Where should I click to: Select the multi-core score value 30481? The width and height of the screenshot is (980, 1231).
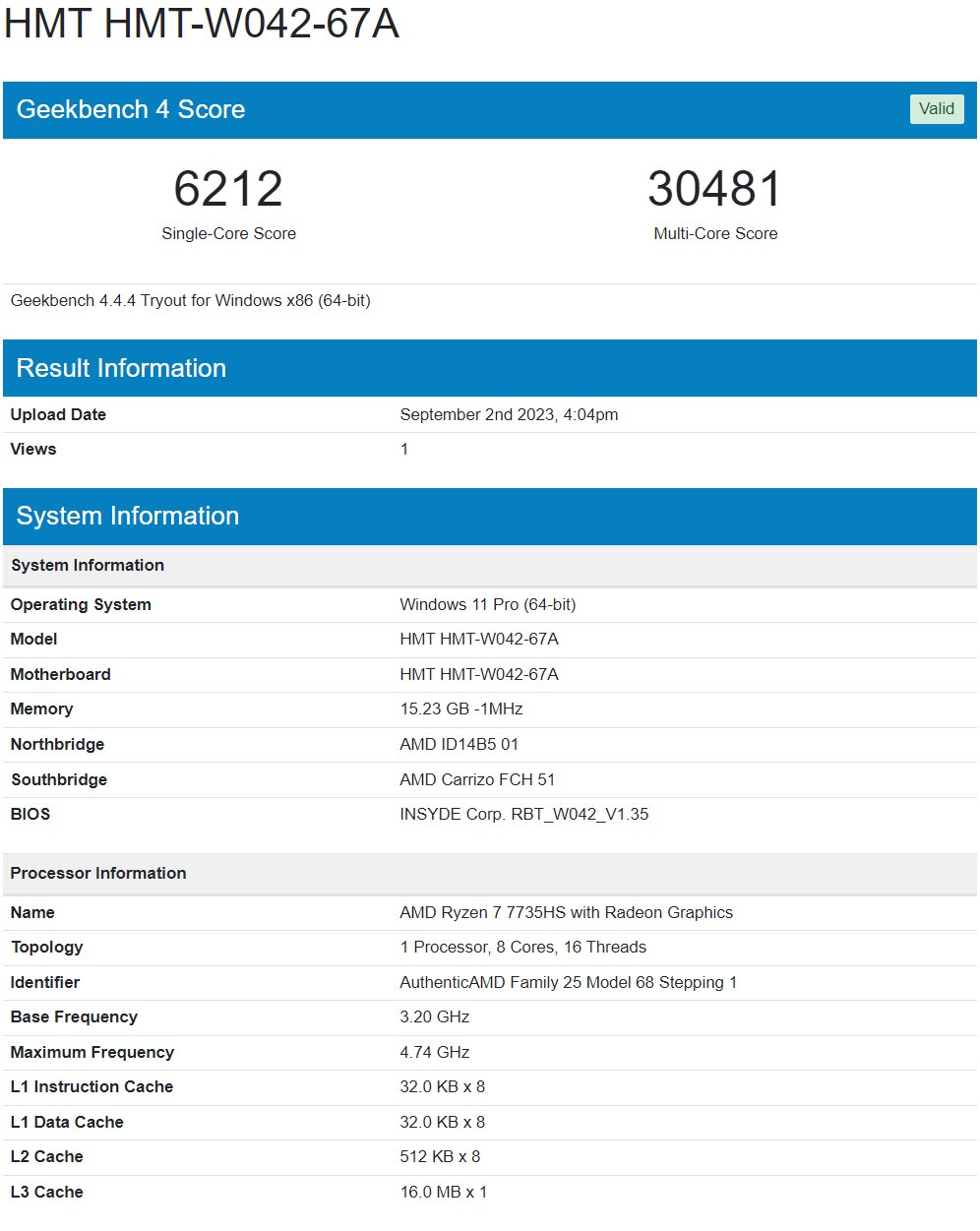click(x=715, y=188)
